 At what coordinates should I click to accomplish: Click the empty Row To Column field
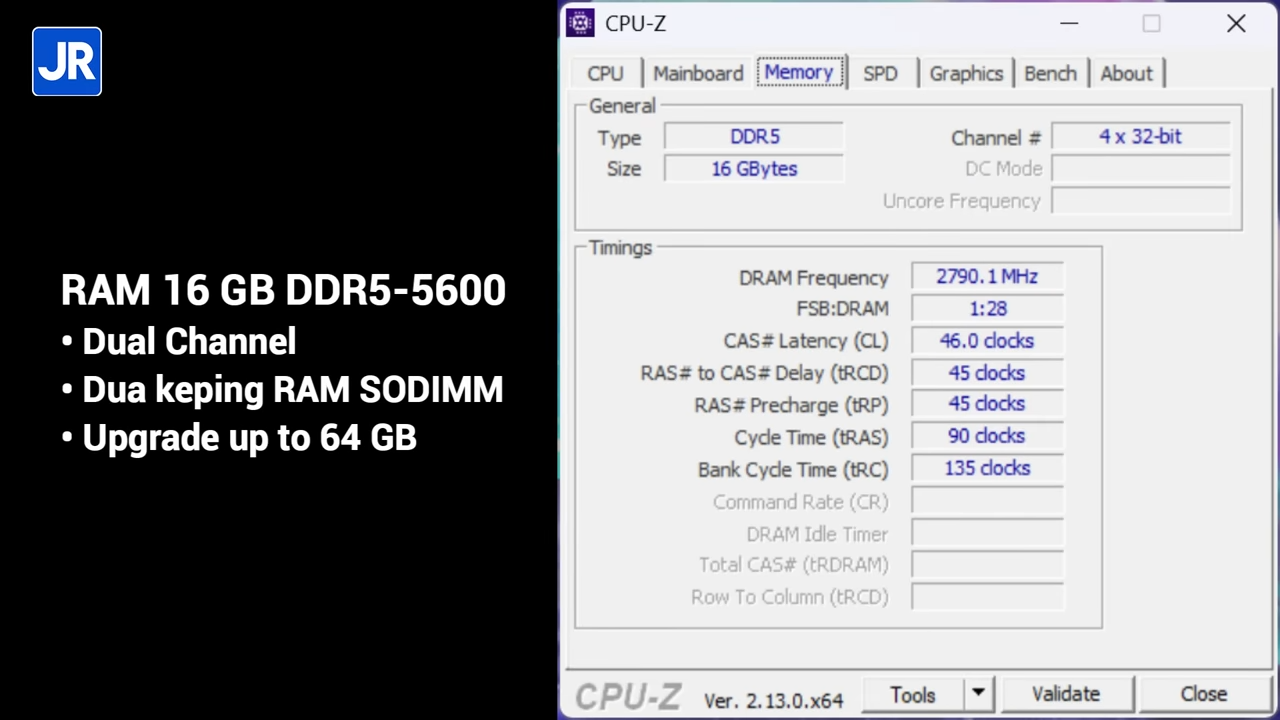pos(987,597)
